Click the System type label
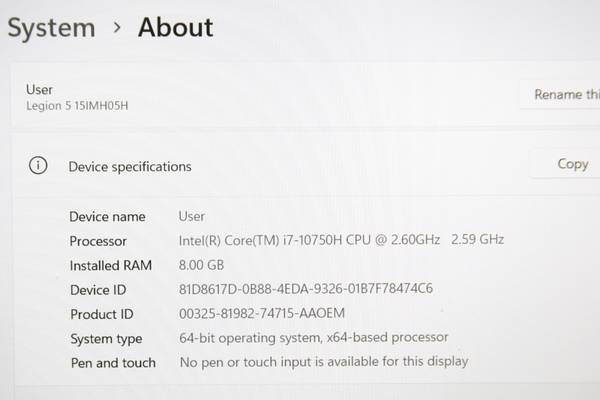This screenshot has width=600, height=400. [106, 339]
